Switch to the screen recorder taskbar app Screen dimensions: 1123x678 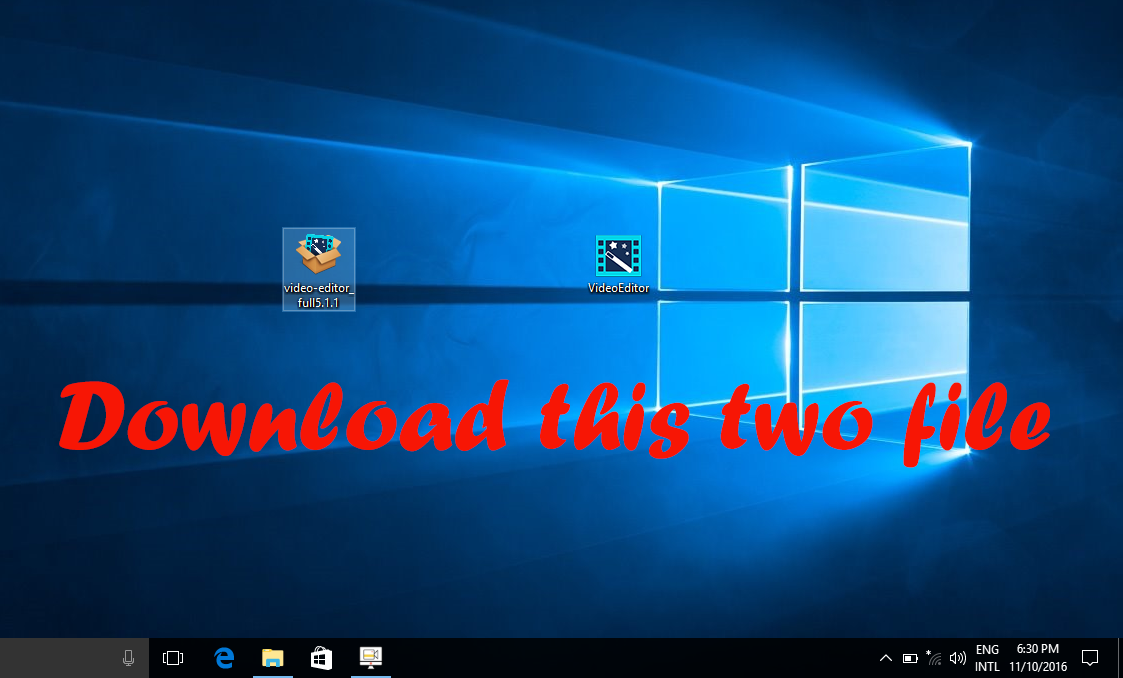[x=370, y=657]
